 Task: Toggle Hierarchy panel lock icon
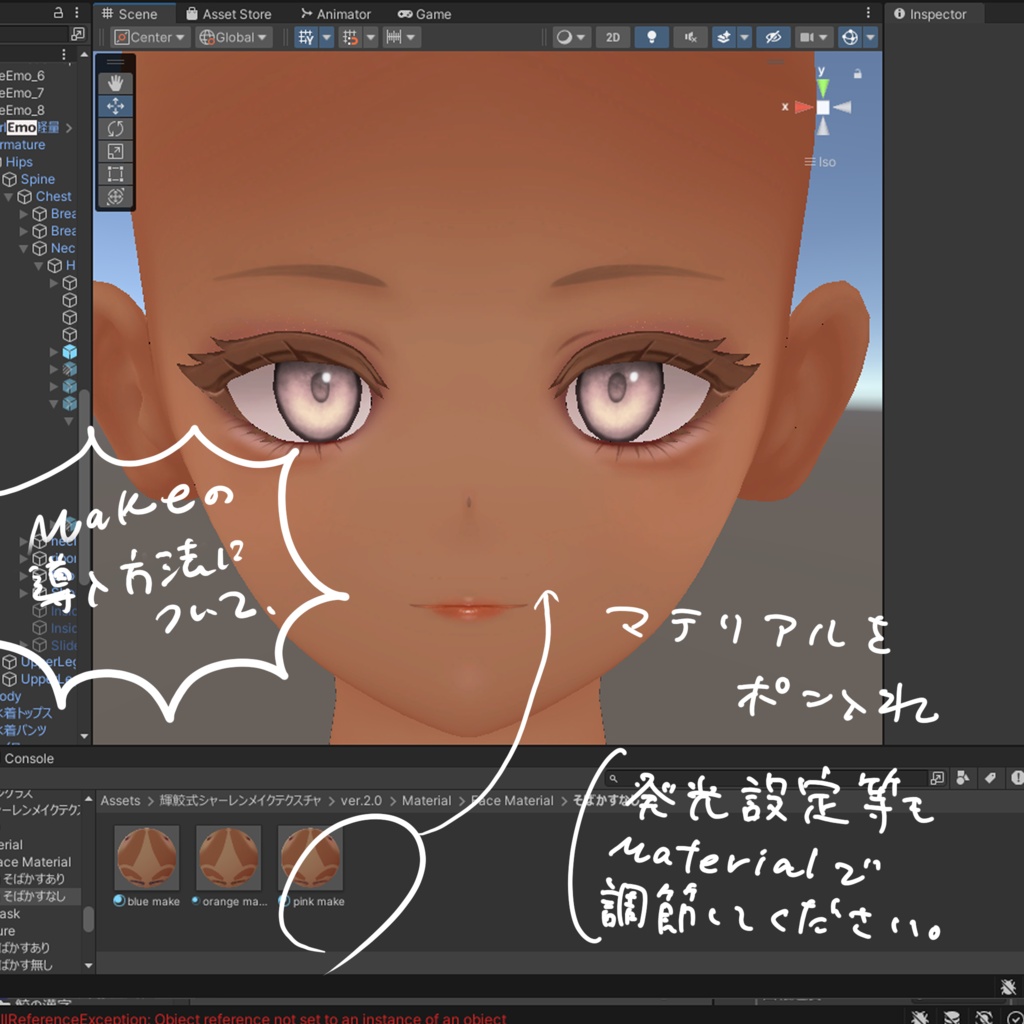(x=58, y=12)
